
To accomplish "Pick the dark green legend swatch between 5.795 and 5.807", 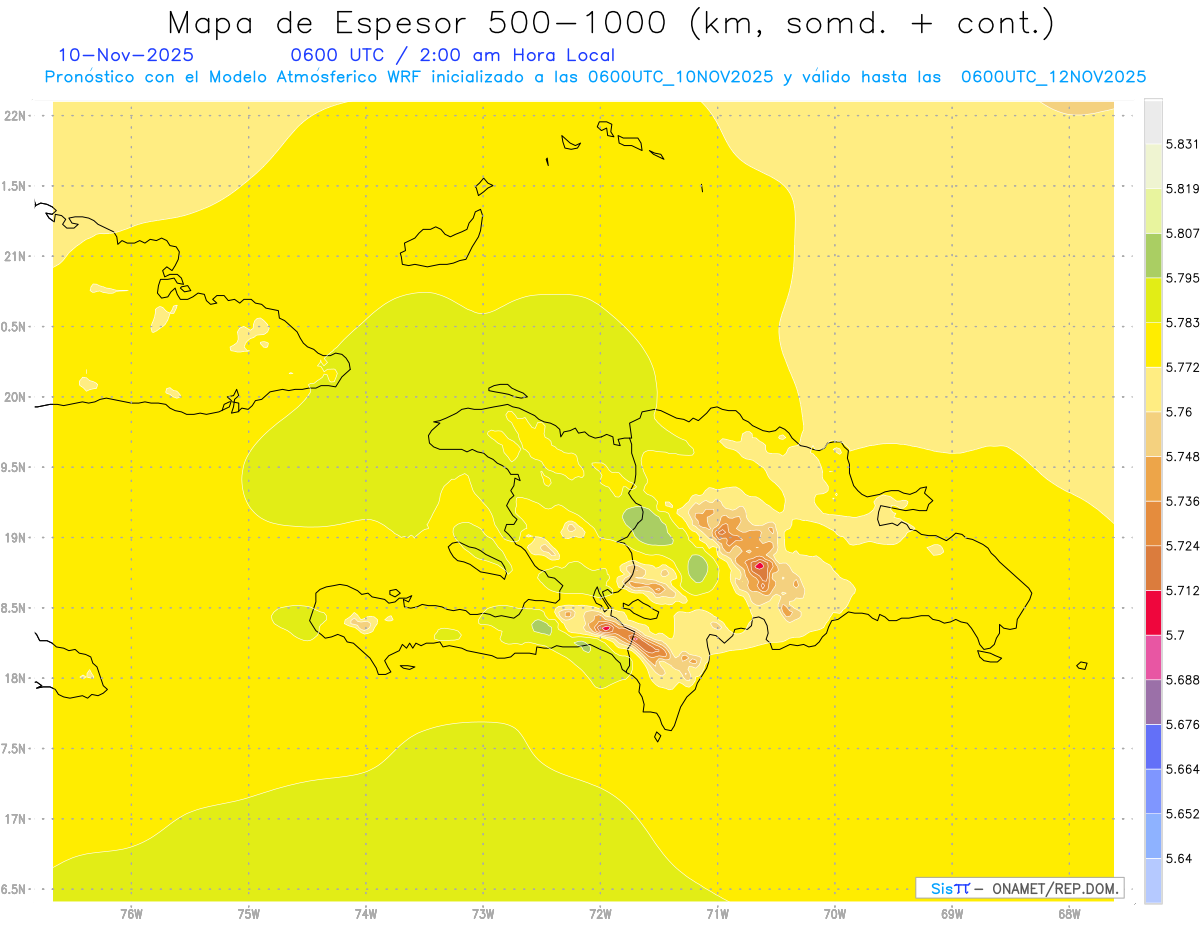I will pos(1153,256).
